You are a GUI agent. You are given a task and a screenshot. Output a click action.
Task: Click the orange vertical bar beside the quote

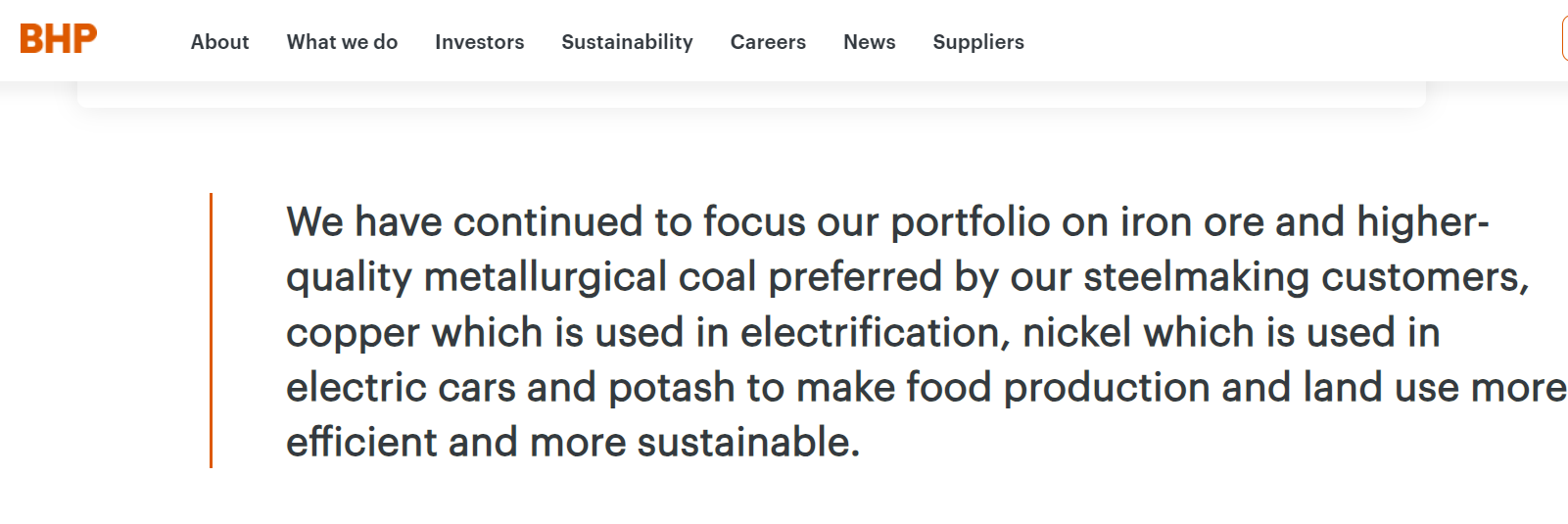pos(211,330)
